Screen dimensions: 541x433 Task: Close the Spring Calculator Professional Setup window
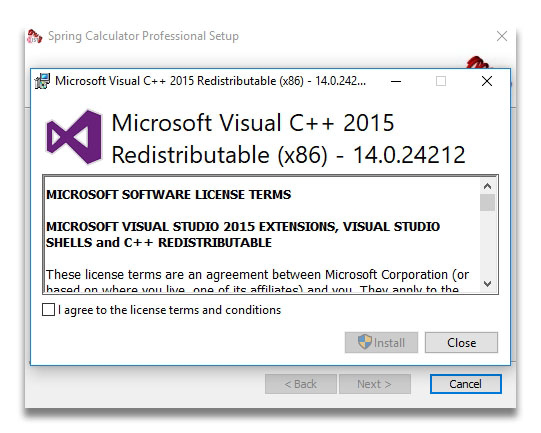(502, 36)
